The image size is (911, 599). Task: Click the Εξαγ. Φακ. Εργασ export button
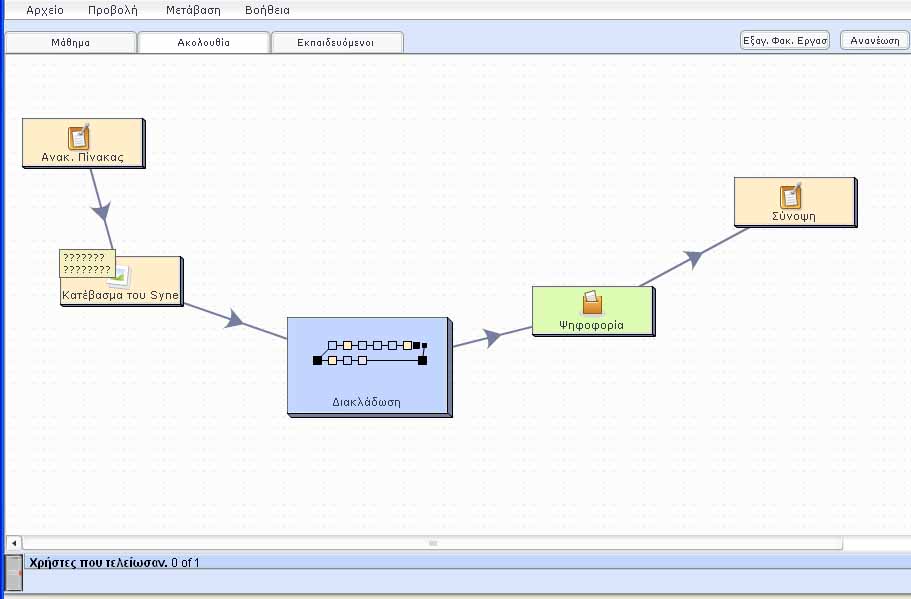(x=784, y=41)
